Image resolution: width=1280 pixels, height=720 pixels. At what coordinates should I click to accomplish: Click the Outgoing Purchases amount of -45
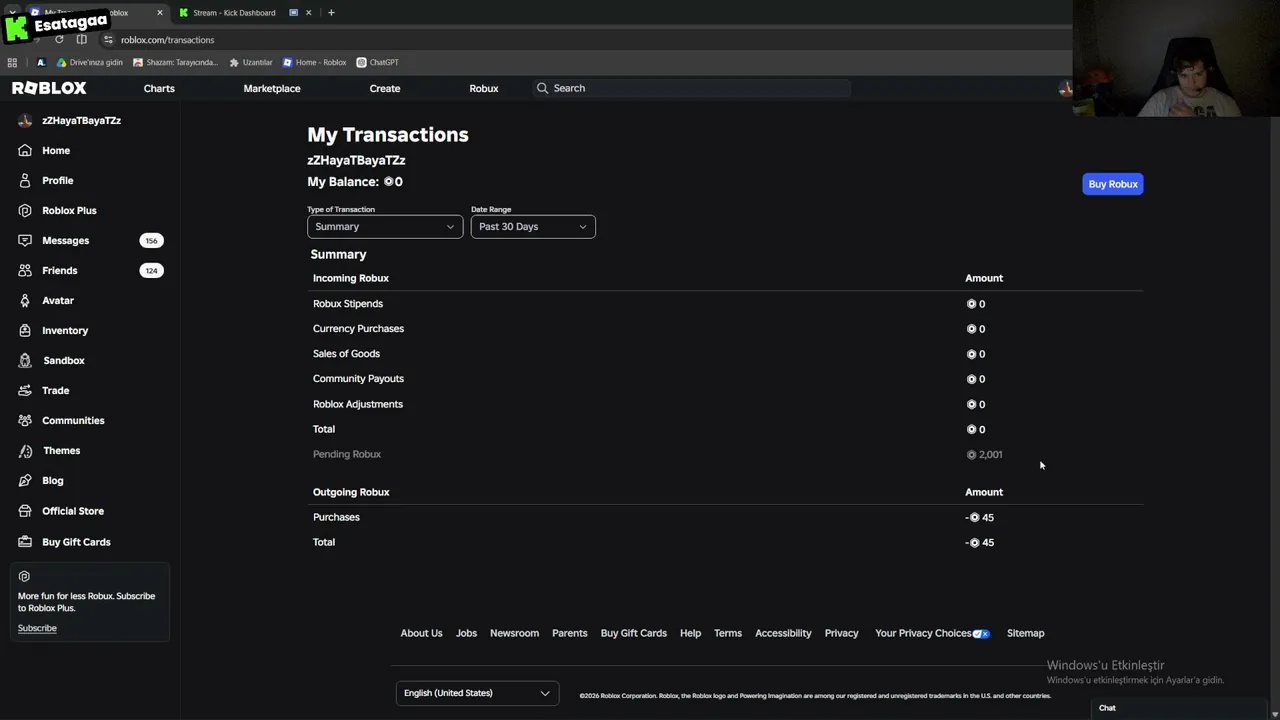coord(980,517)
